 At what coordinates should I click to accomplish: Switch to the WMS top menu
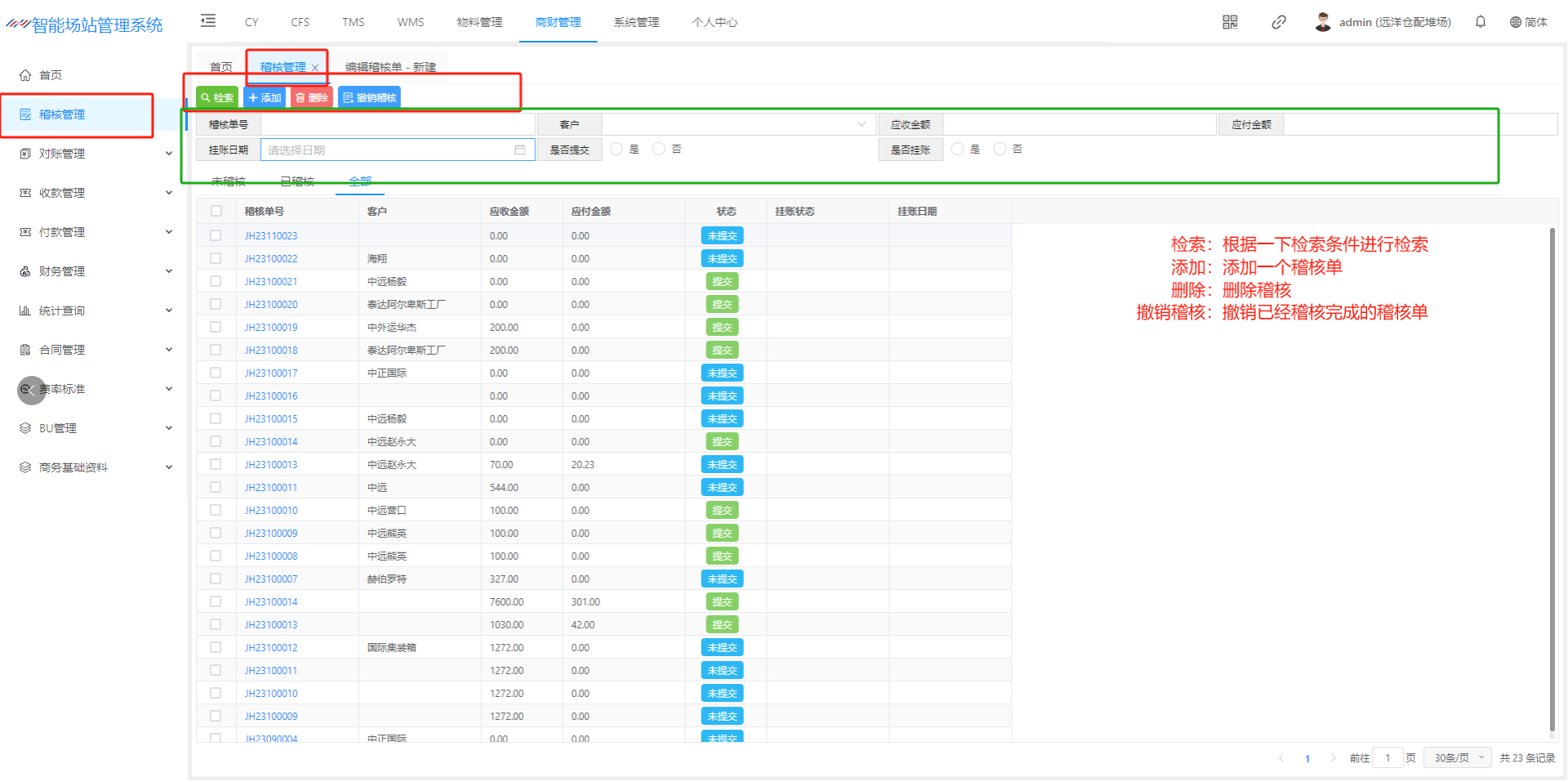point(410,22)
